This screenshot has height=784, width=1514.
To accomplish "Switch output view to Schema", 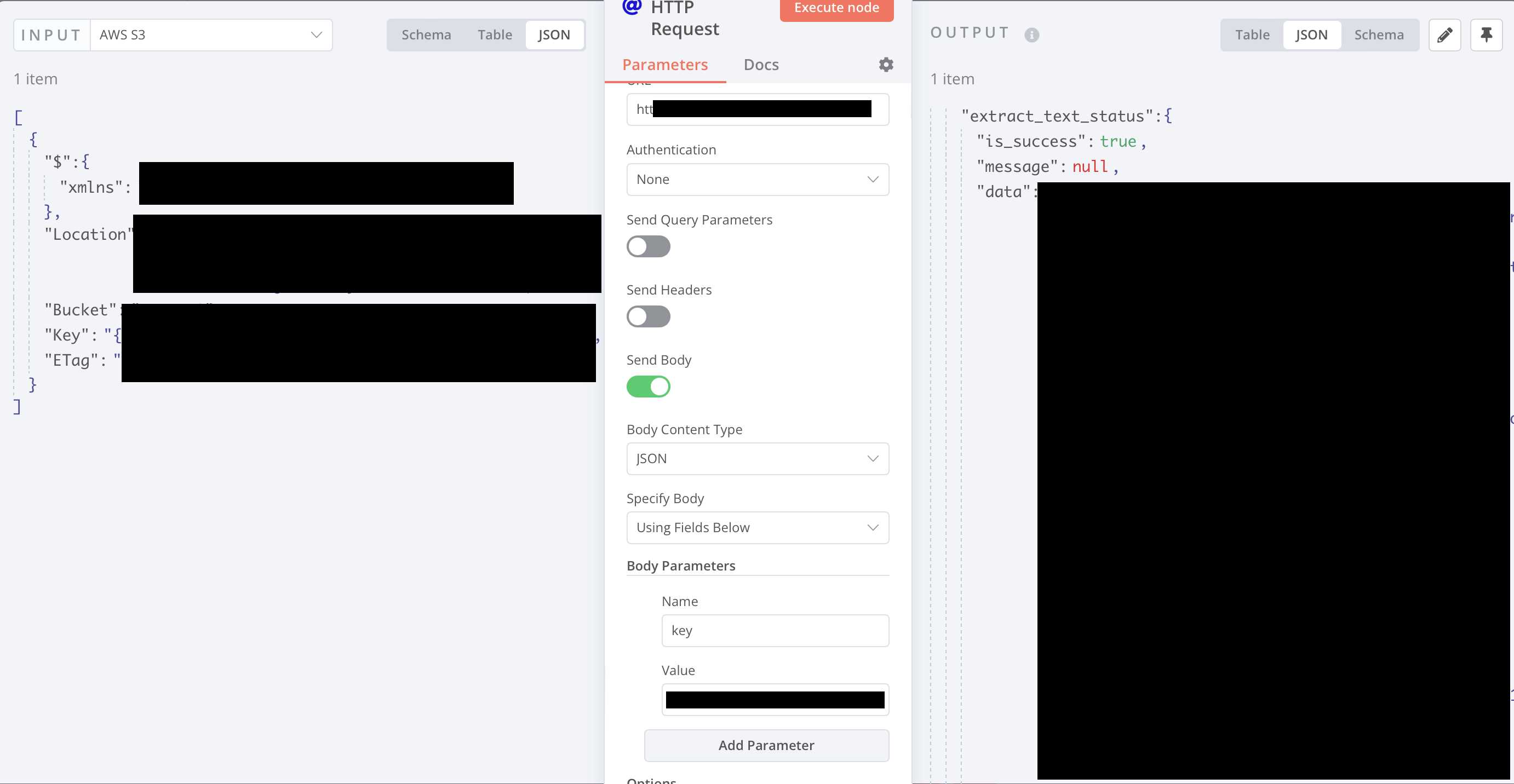I will click(1378, 34).
